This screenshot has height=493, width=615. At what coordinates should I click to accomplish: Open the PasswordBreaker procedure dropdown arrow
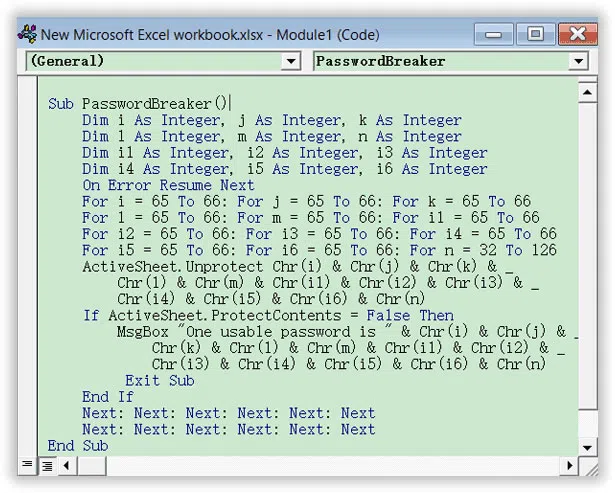point(577,61)
